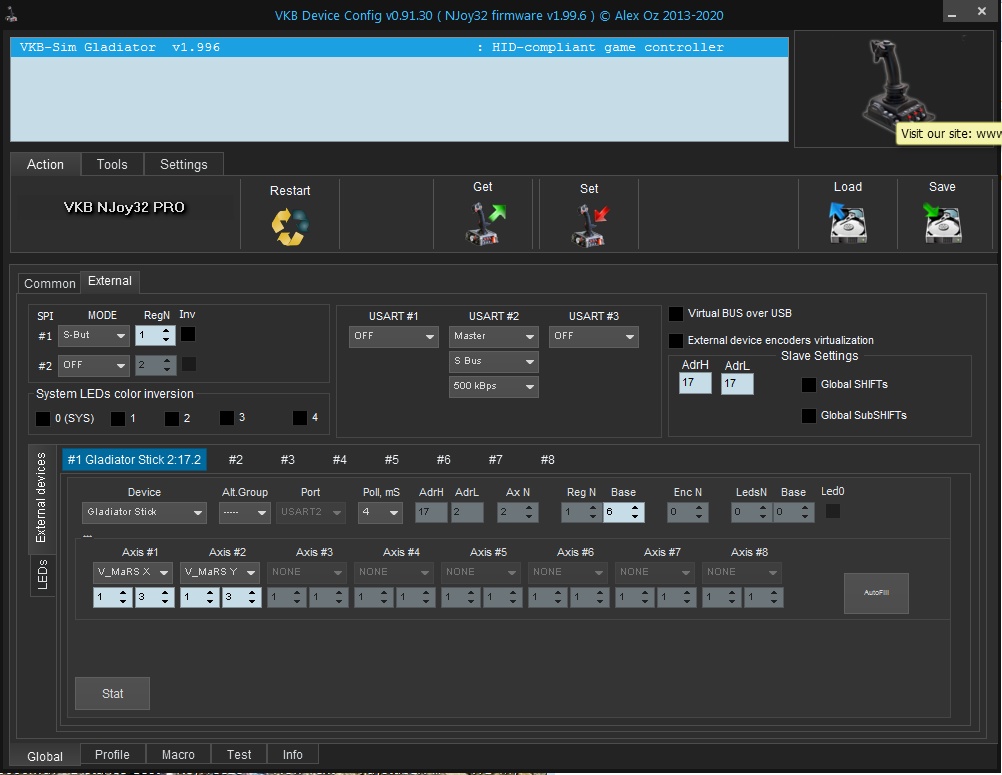This screenshot has width=1002, height=775.
Task: Open Alt.Group dropdown
Action: coord(244,512)
